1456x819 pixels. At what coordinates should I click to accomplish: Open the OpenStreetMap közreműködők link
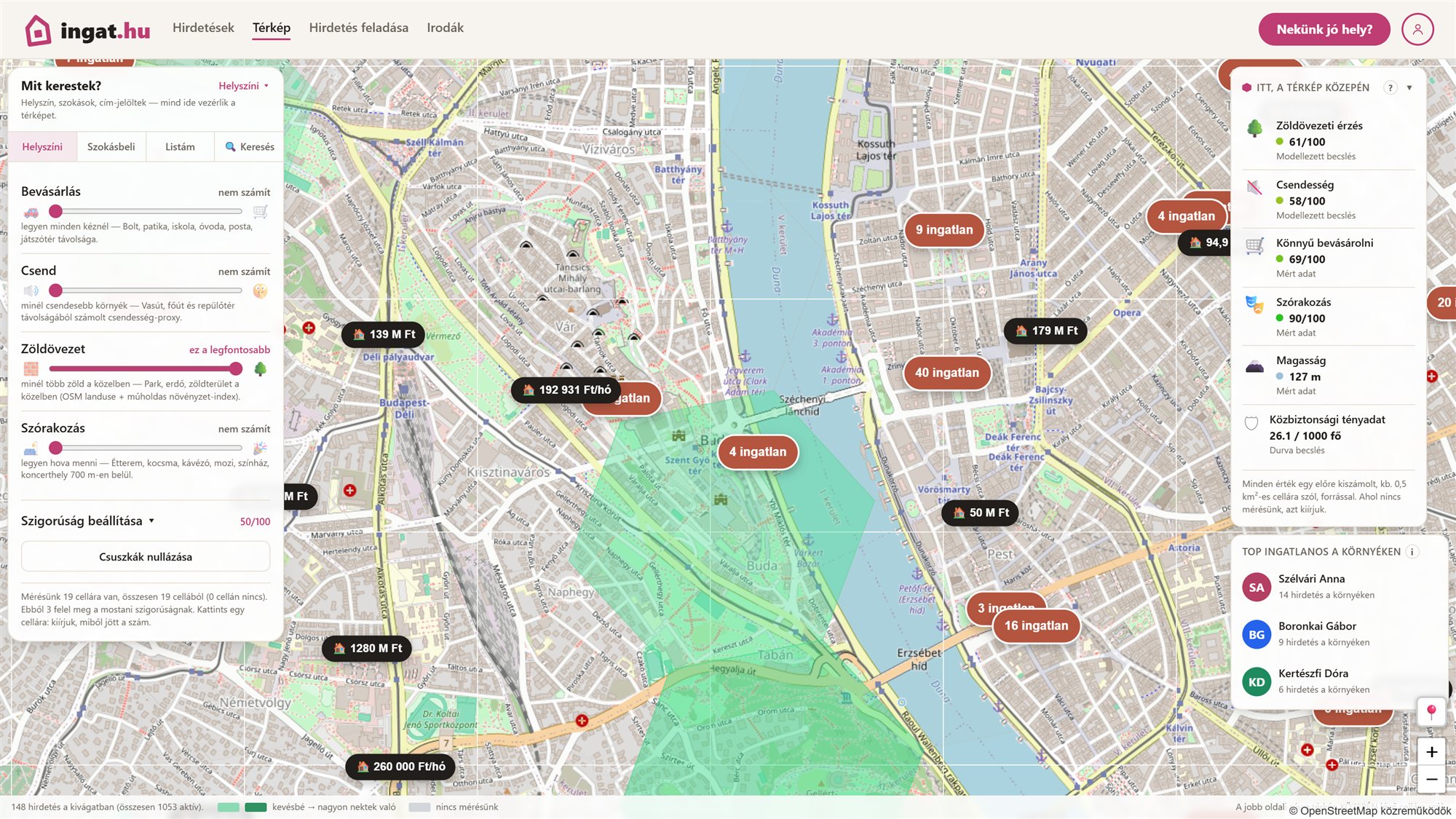point(1375,811)
